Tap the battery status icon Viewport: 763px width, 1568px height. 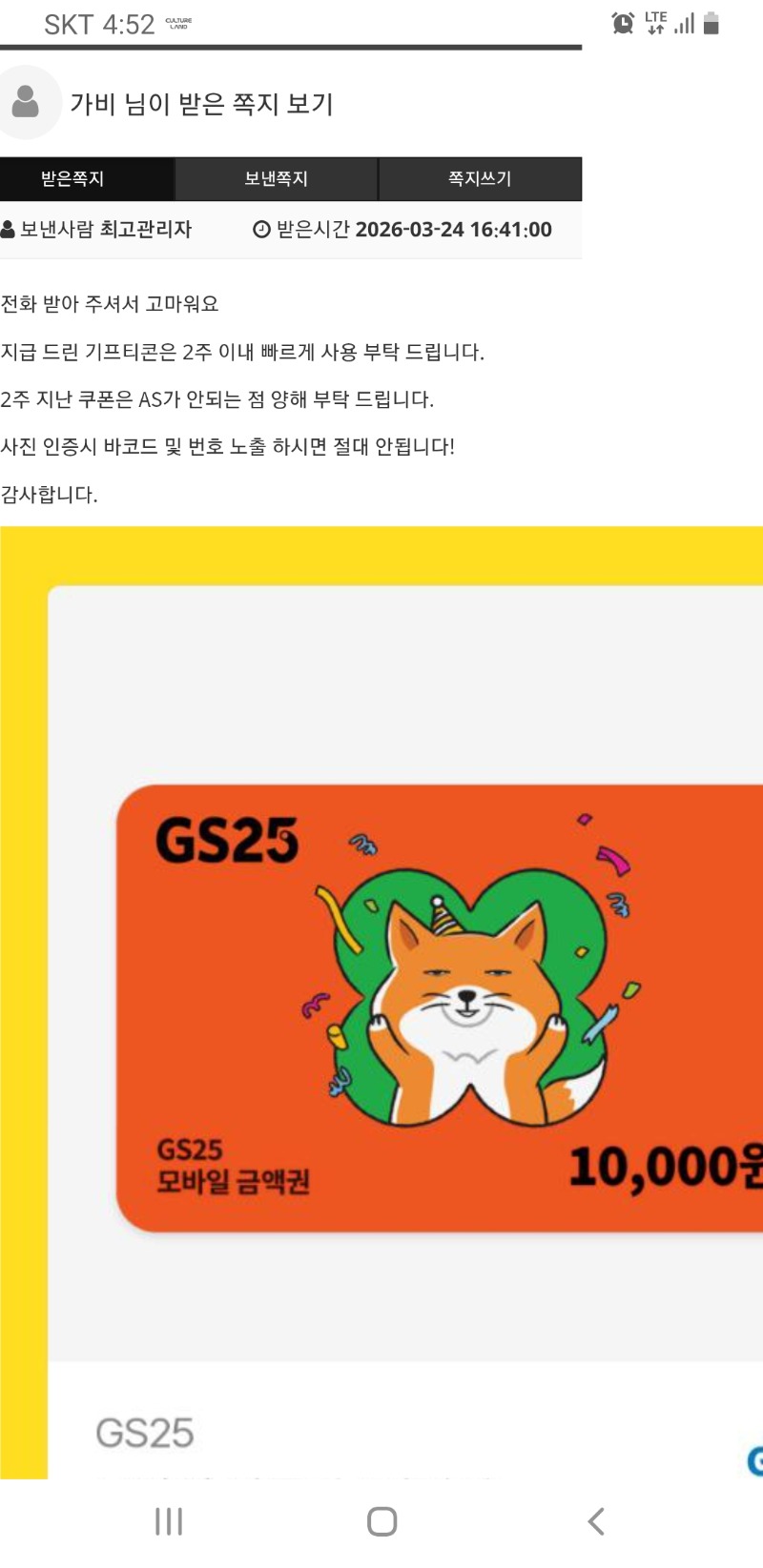click(711, 23)
